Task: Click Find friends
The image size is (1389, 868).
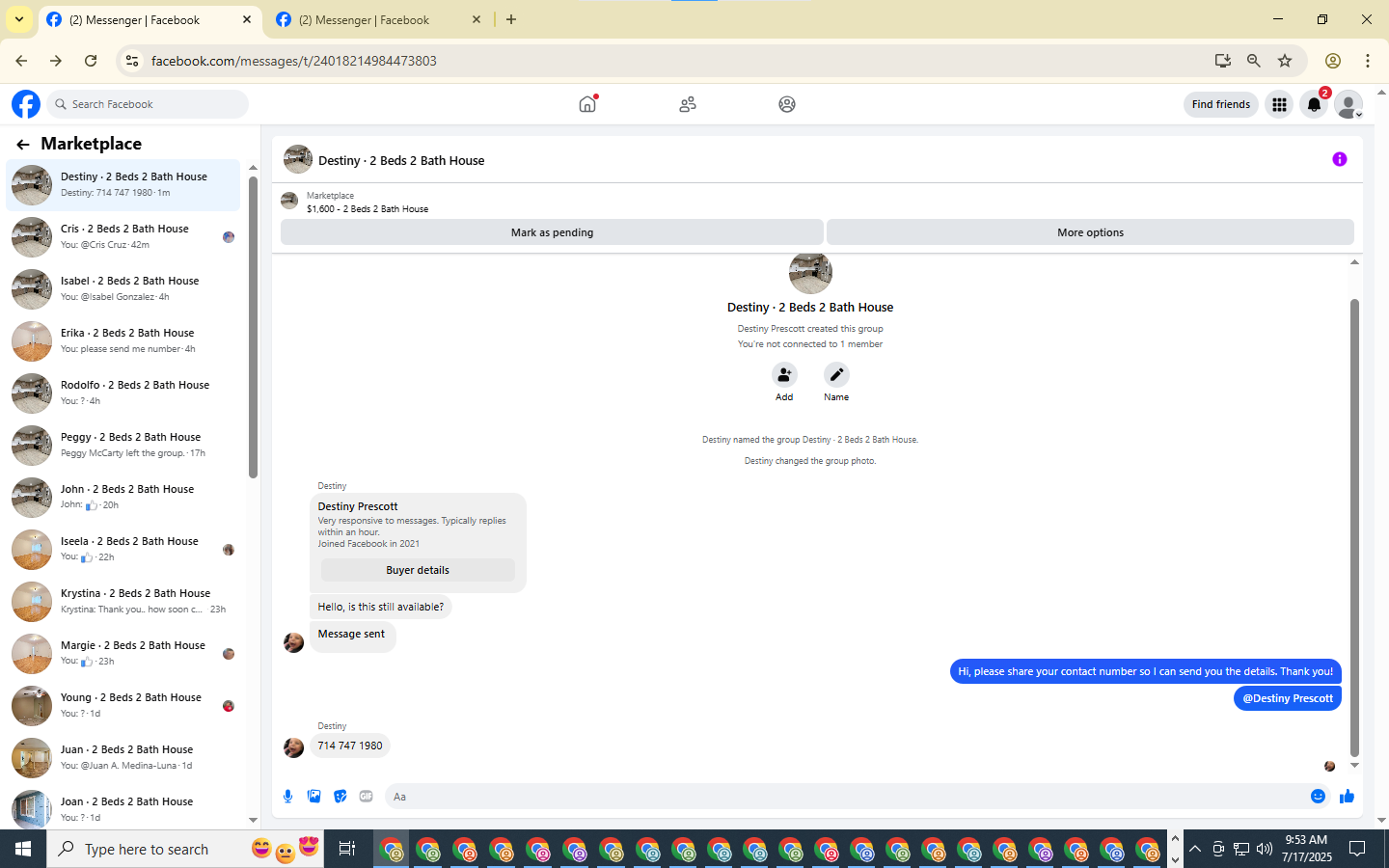Action: (1220, 104)
